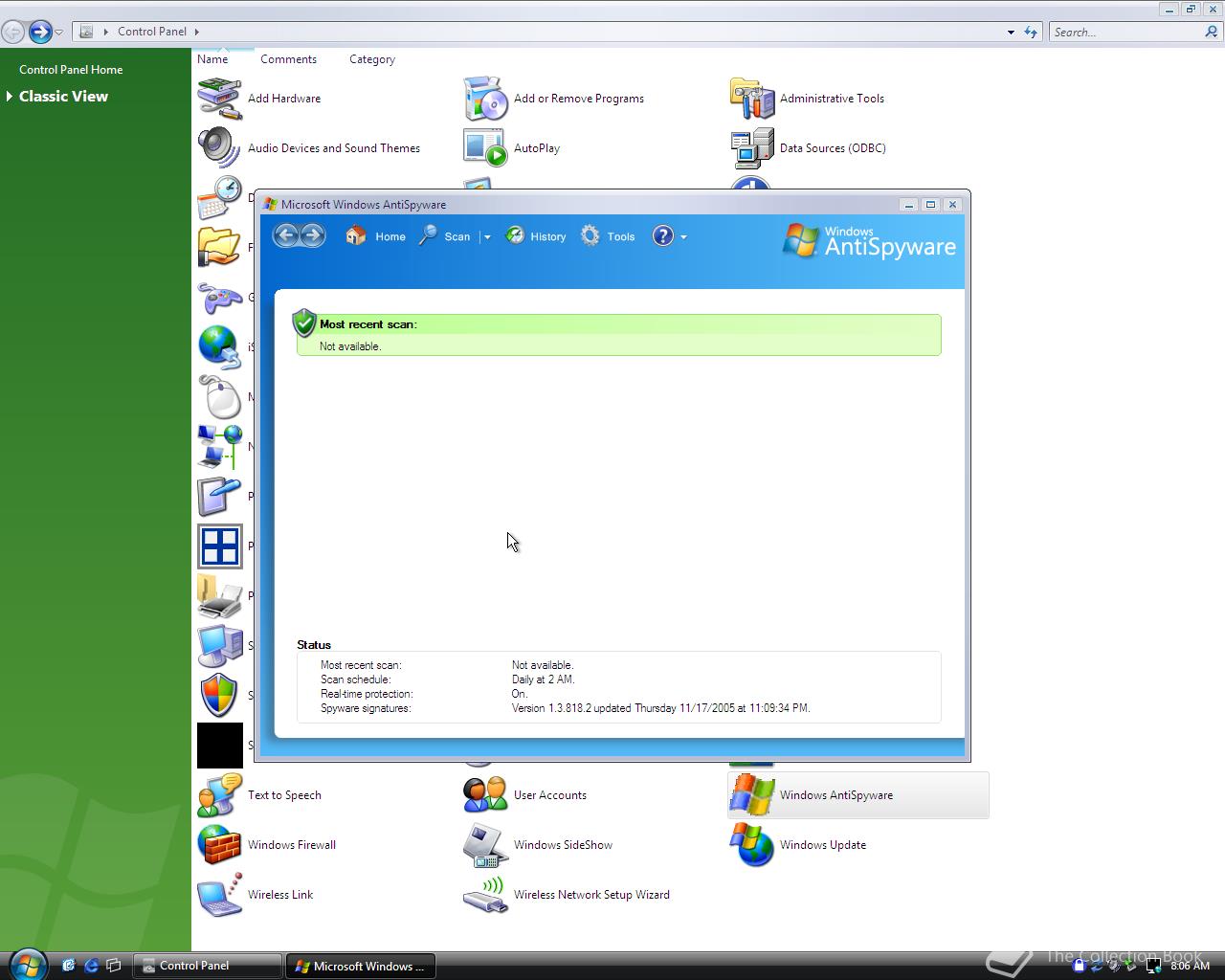
Task: Click the 'Version 1.3.818.2' signatures text
Action: pos(551,708)
